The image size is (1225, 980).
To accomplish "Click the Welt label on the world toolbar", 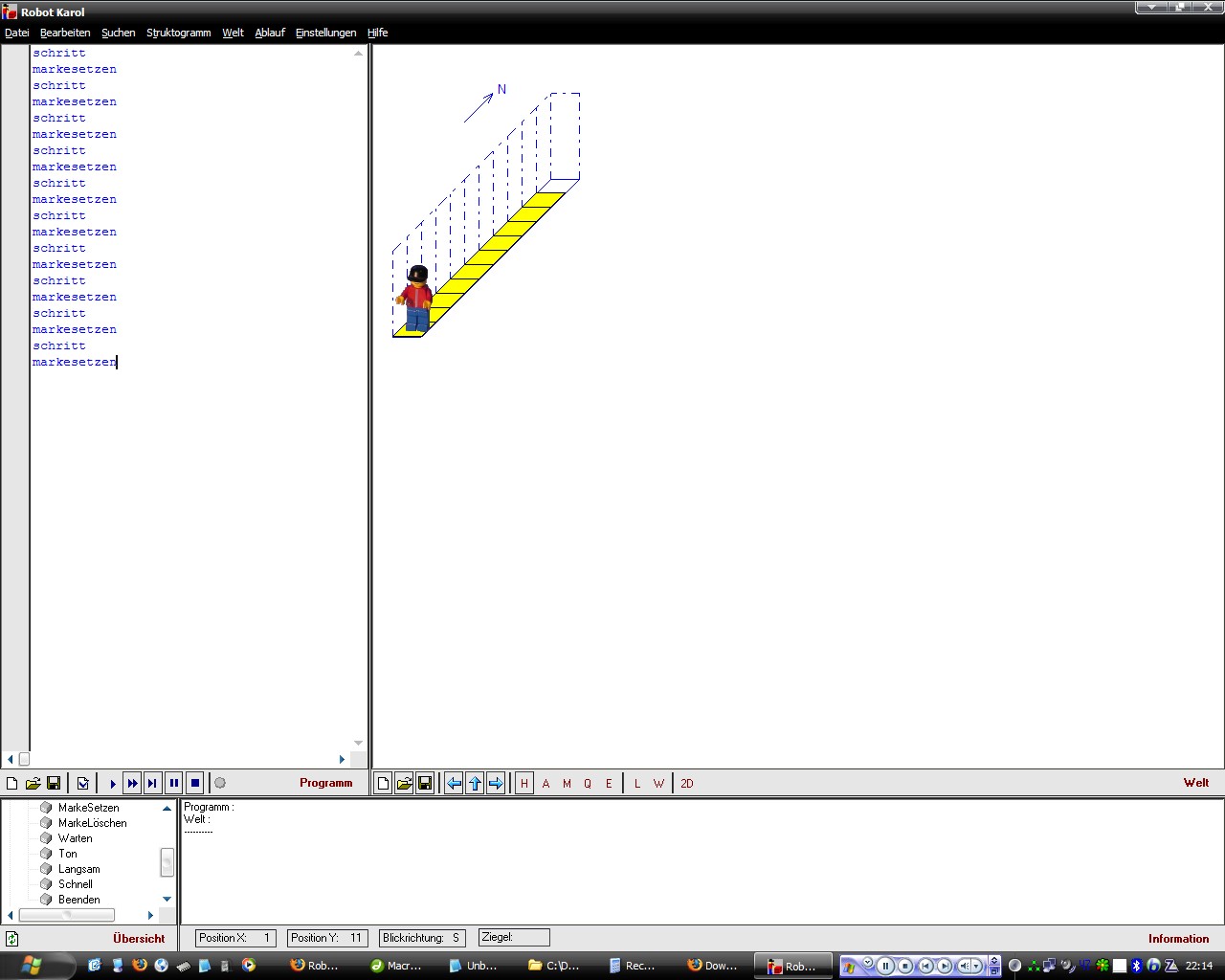I will click(1196, 783).
